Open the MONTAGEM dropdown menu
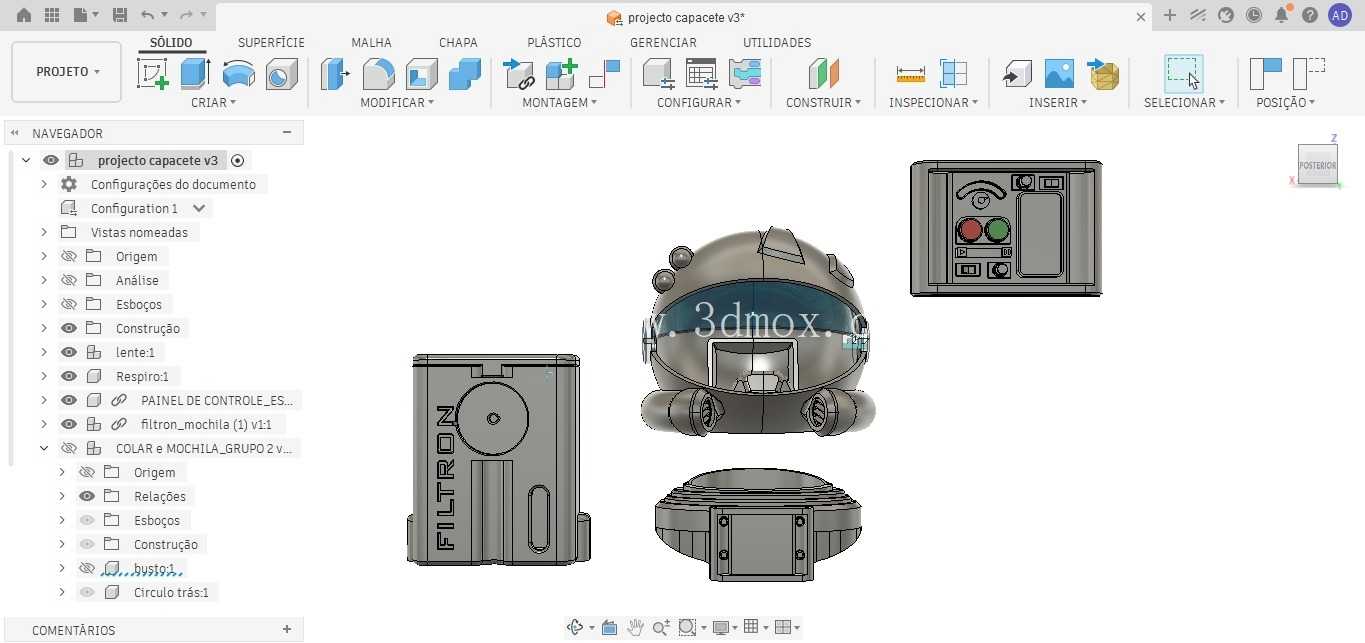Image resolution: width=1365 pixels, height=643 pixels. (559, 102)
